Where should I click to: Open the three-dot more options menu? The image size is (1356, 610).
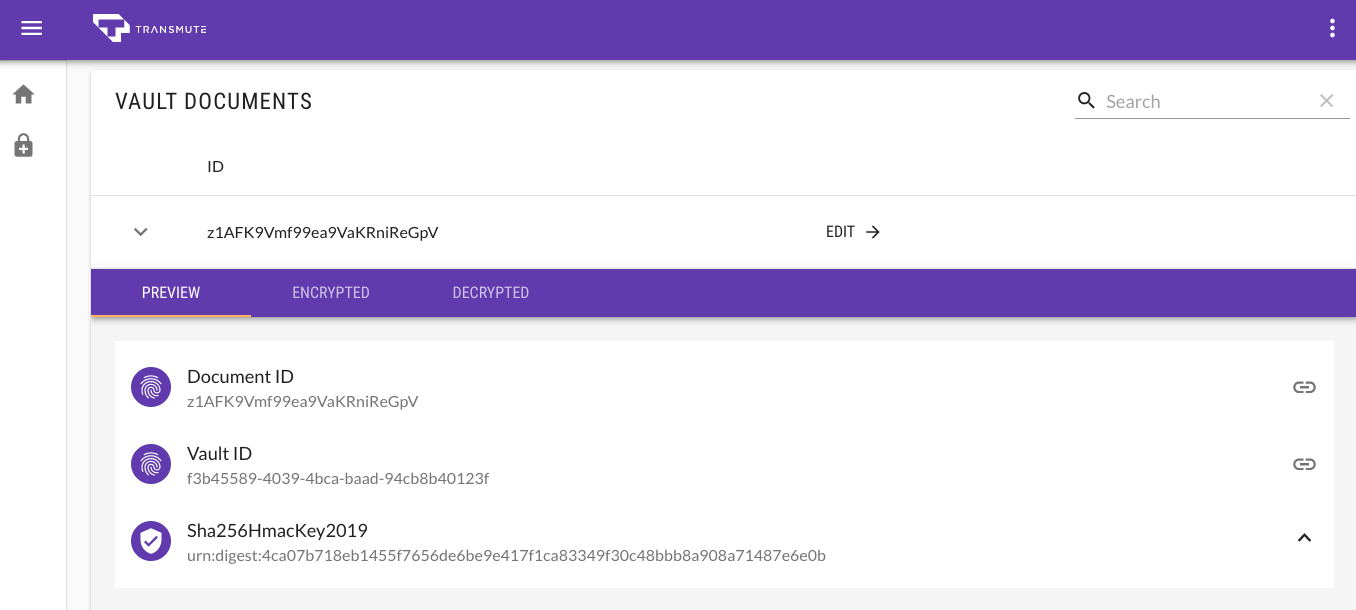point(1332,28)
